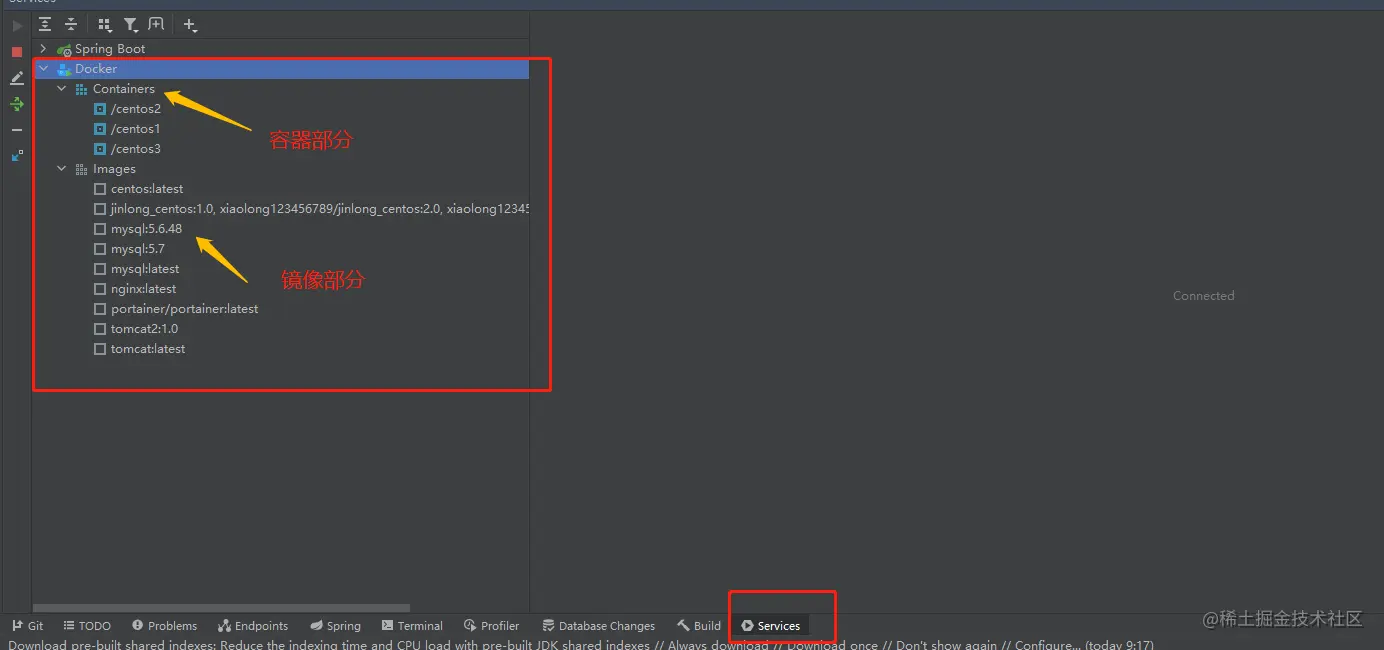Screen dimensions: 1384x650
Task: Open the Build tab
Action: pyautogui.click(x=699, y=626)
